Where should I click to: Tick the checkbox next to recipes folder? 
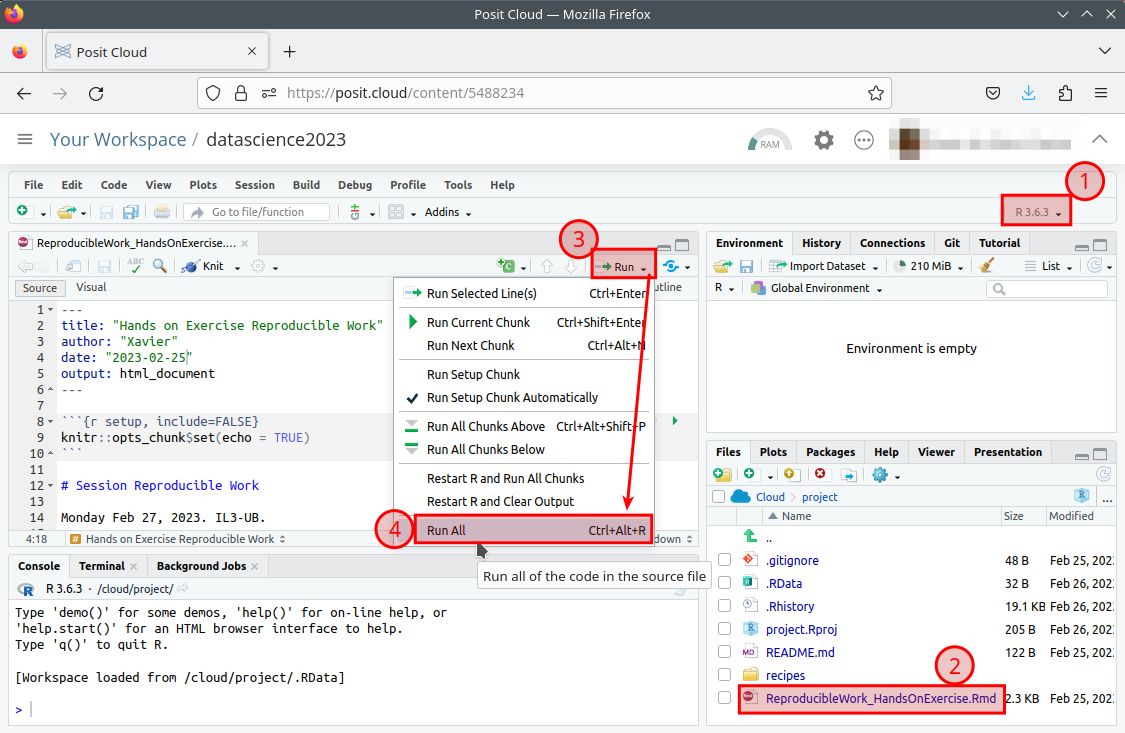point(725,674)
